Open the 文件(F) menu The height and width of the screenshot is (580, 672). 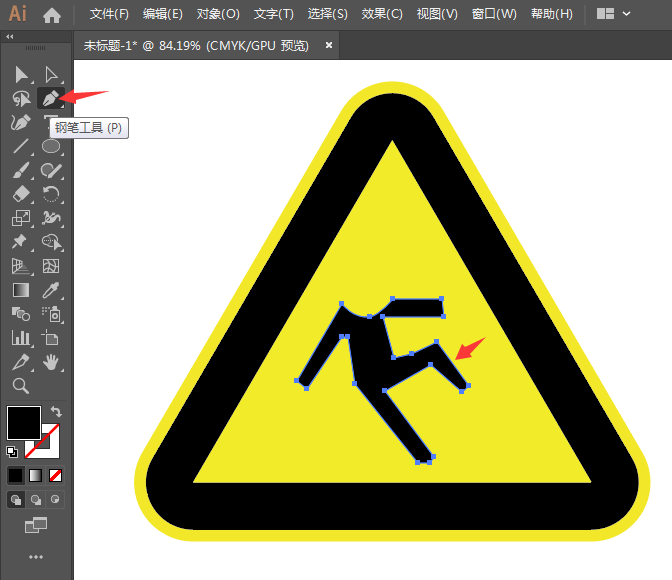tap(109, 14)
